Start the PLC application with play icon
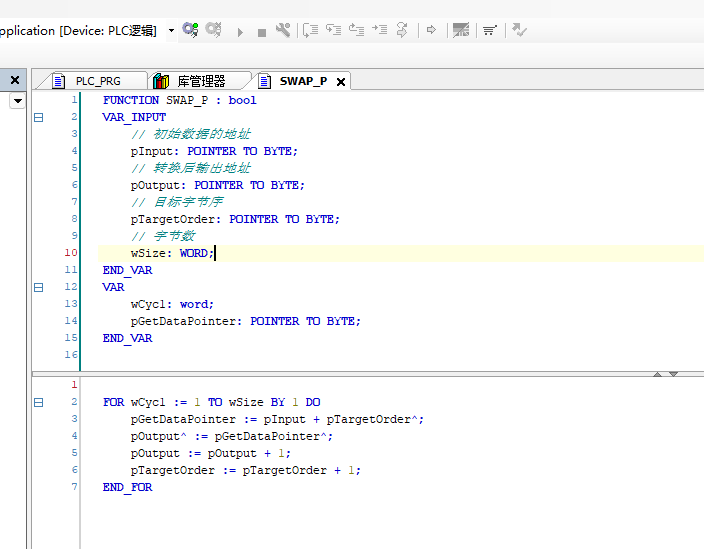 pyautogui.click(x=240, y=32)
